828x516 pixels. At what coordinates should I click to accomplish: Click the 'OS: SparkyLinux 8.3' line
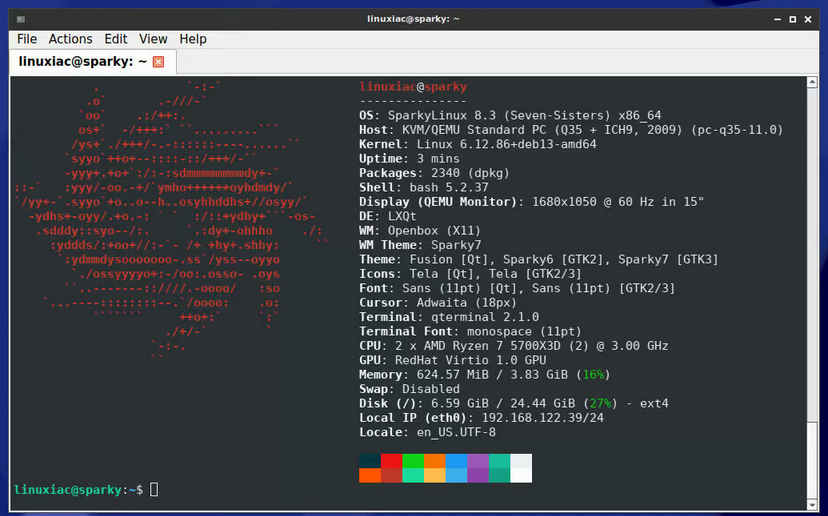click(x=510, y=116)
